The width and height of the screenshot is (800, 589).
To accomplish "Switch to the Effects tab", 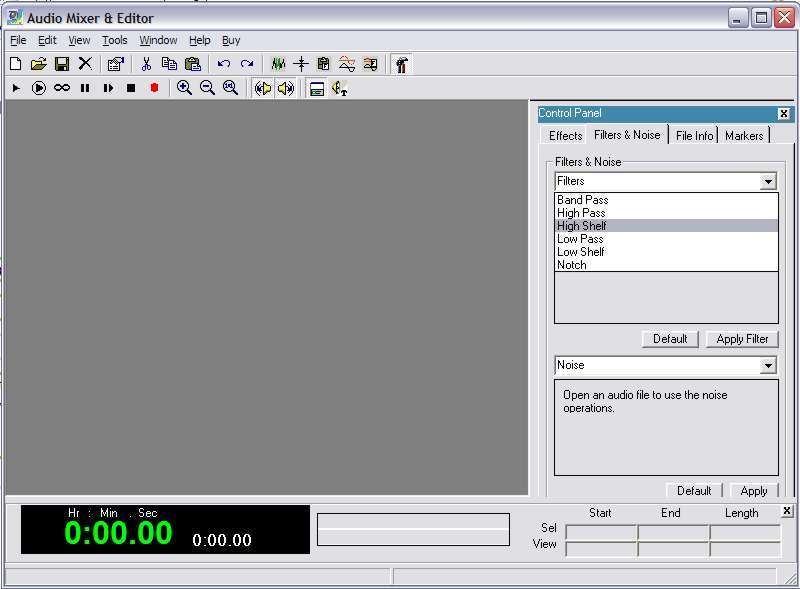I will tap(563, 135).
